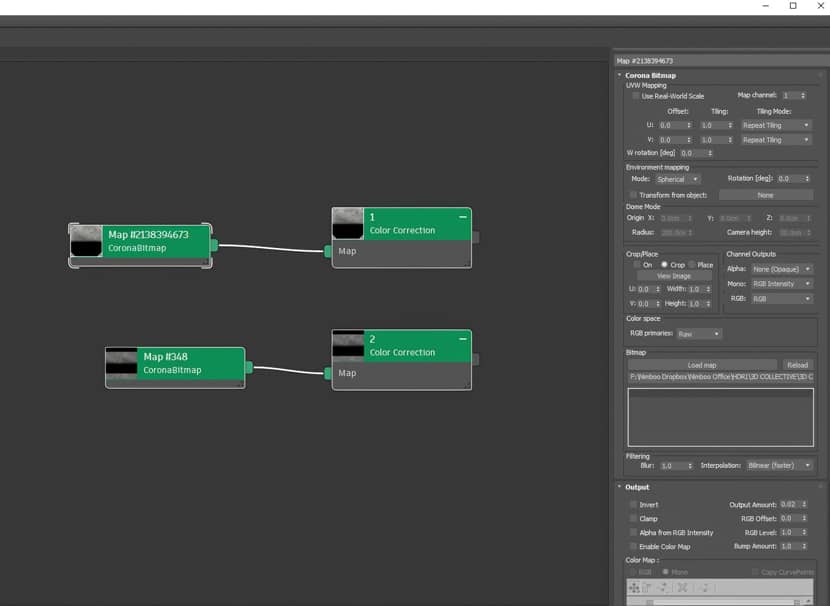Enable the Clamp checkbox

[634, 519]
